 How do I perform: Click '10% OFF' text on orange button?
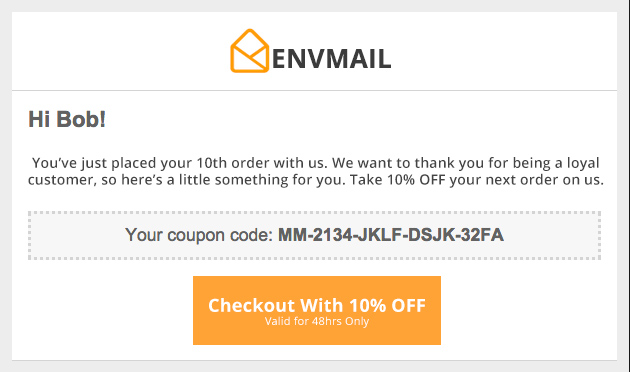[x=387, y=306]
